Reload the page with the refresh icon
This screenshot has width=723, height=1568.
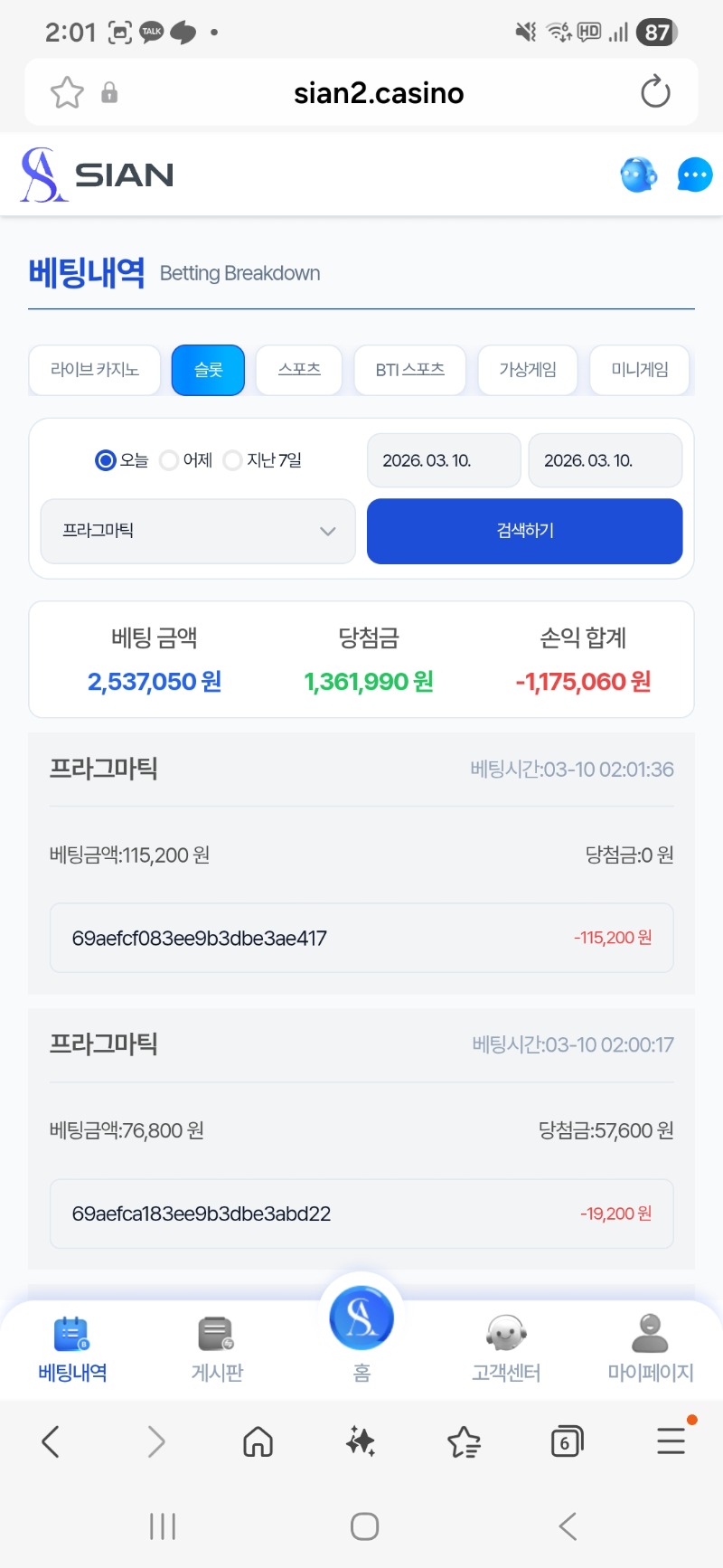coord(655,92)
